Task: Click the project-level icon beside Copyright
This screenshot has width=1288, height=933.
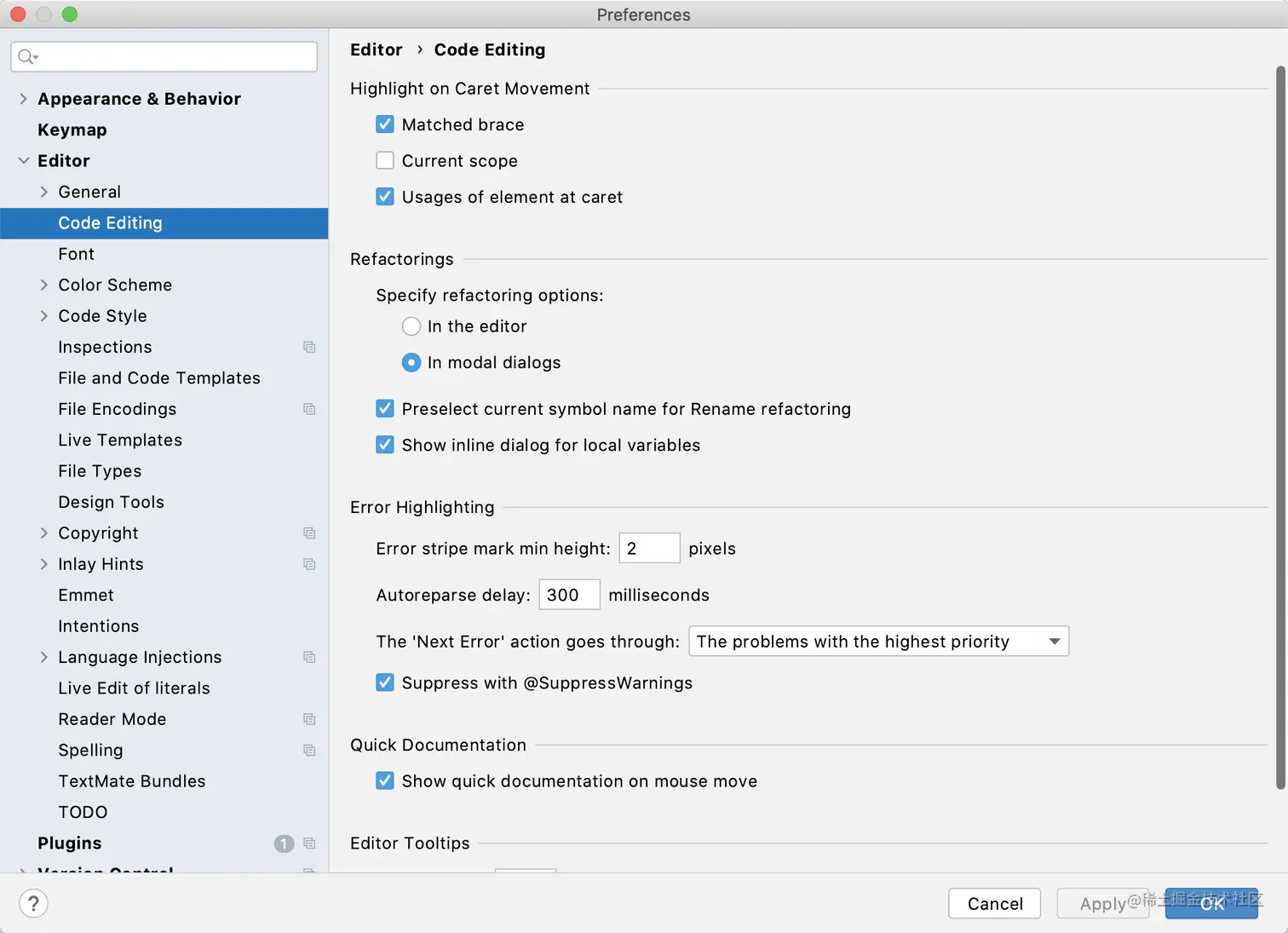Action: (x=309, y=533)
